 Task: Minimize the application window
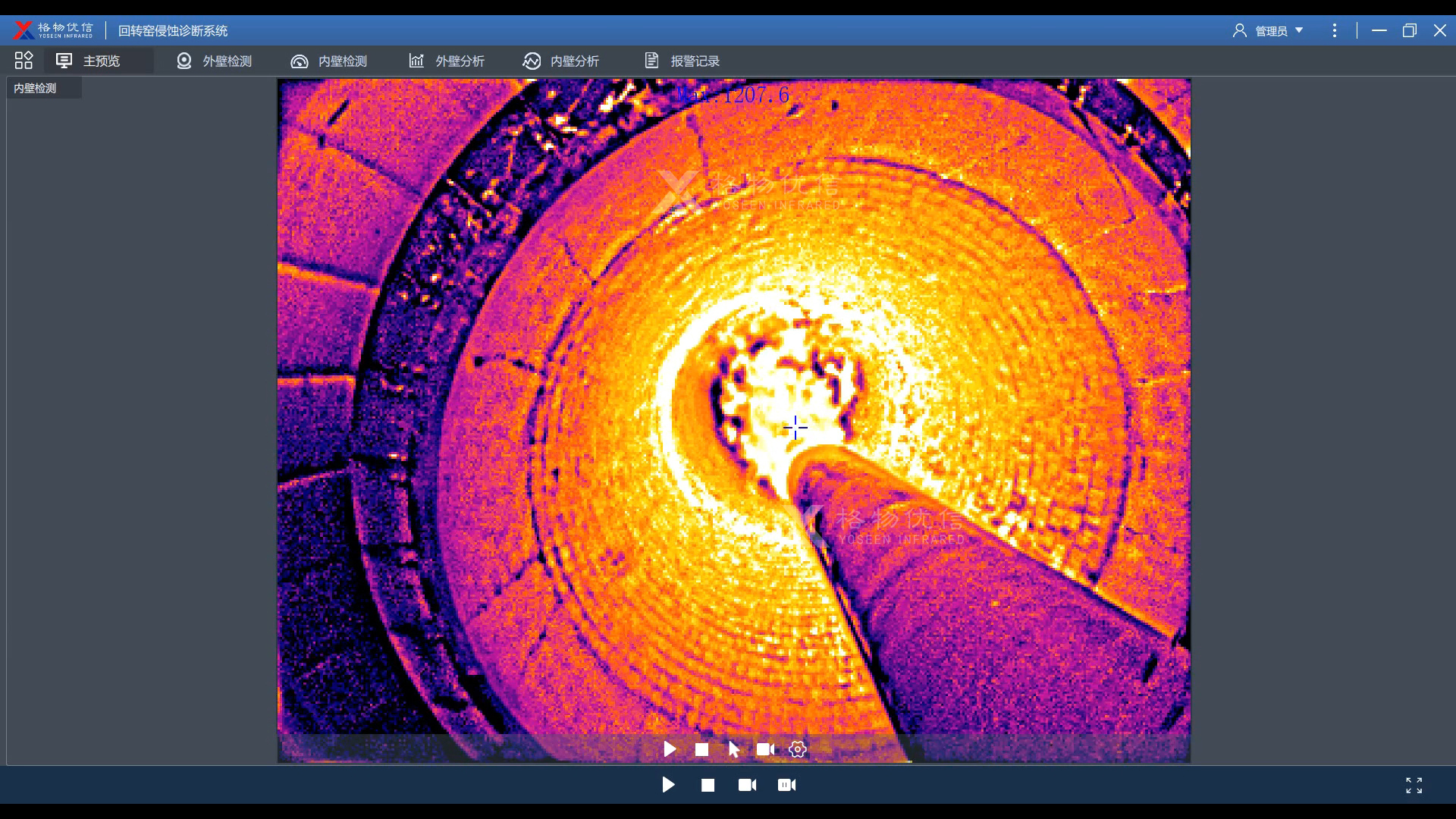coord(1379,30)
